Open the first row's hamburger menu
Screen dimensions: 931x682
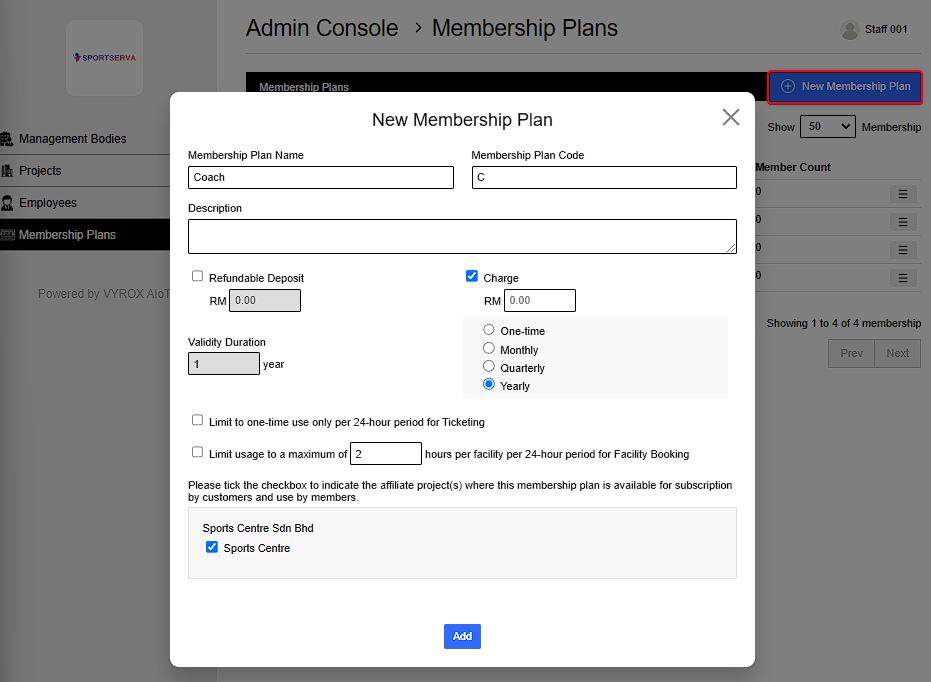(902, 194)
